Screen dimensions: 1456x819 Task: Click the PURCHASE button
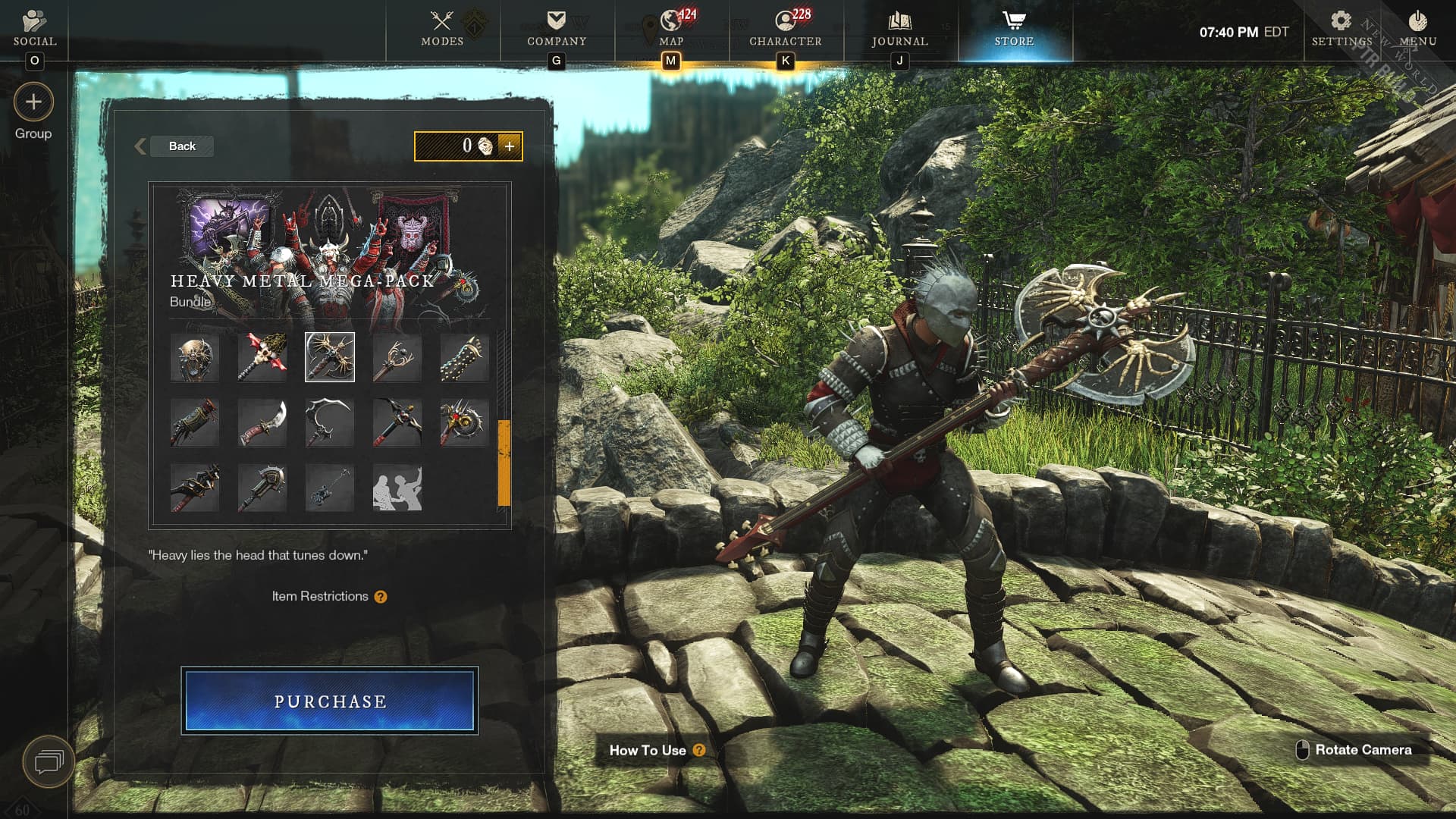pyautogui.click(x=331, y=701)
